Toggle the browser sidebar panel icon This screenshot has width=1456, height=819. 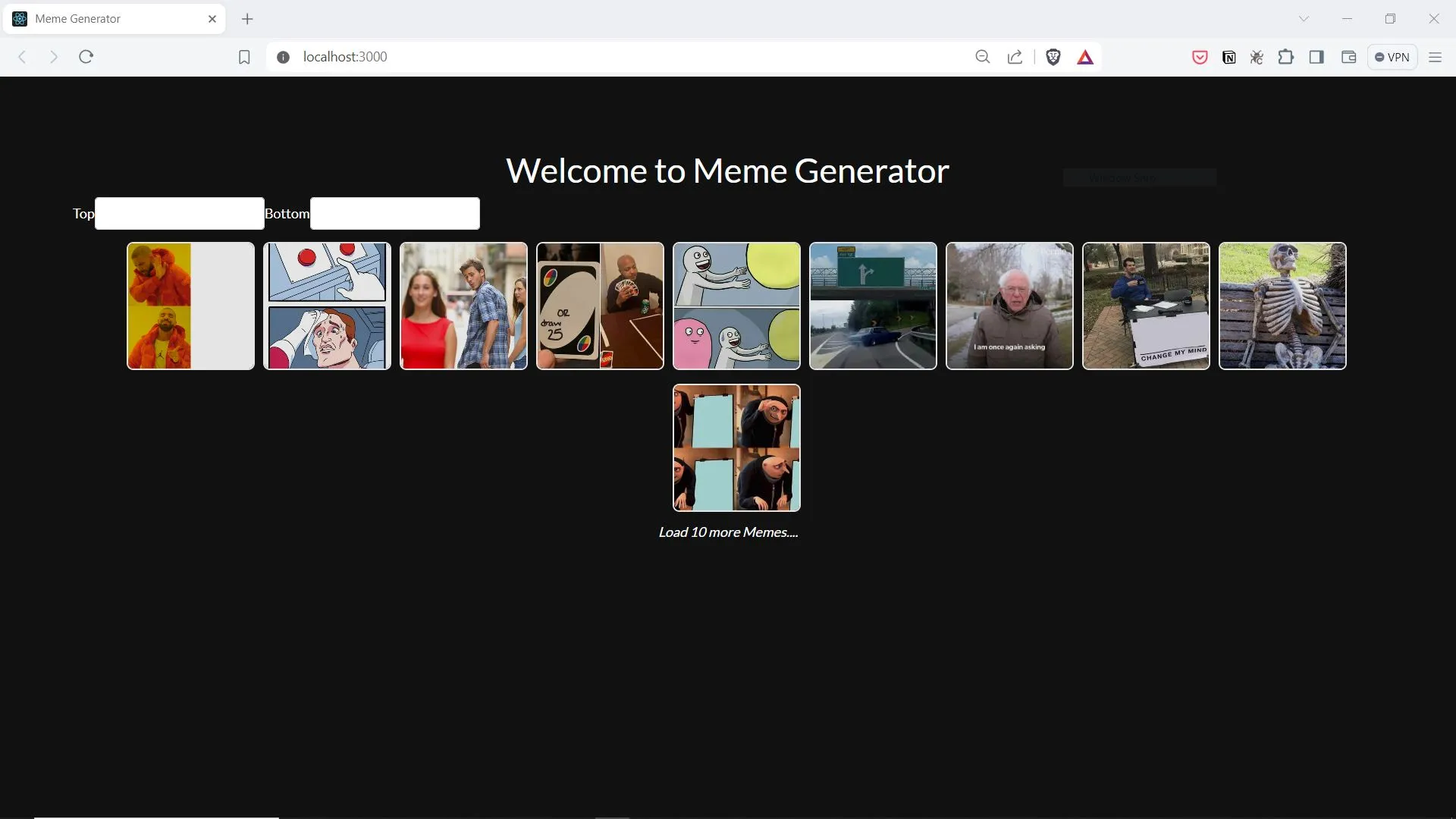[x=1317, y=57]
